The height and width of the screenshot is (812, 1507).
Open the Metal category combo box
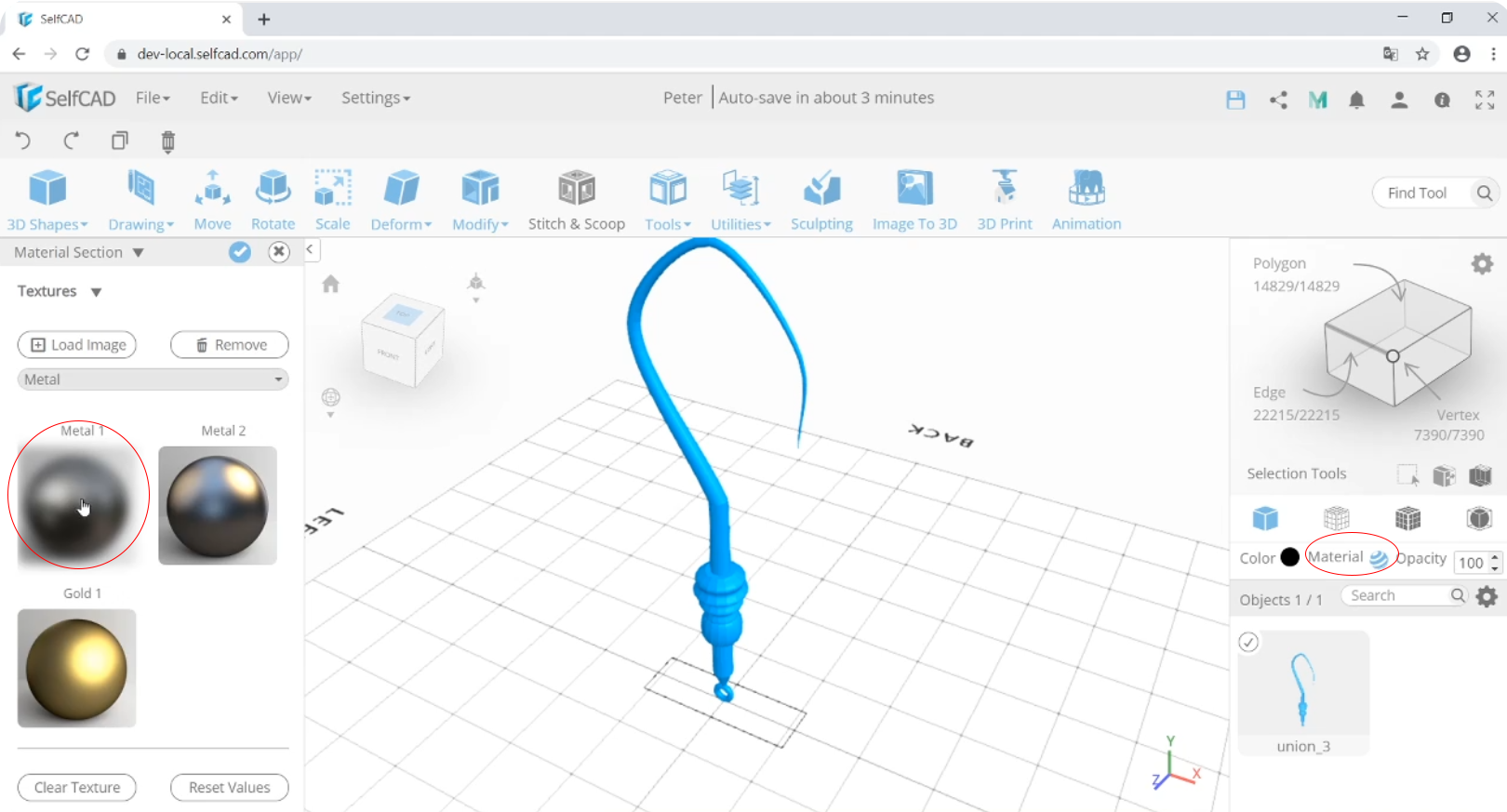(153, 379)
